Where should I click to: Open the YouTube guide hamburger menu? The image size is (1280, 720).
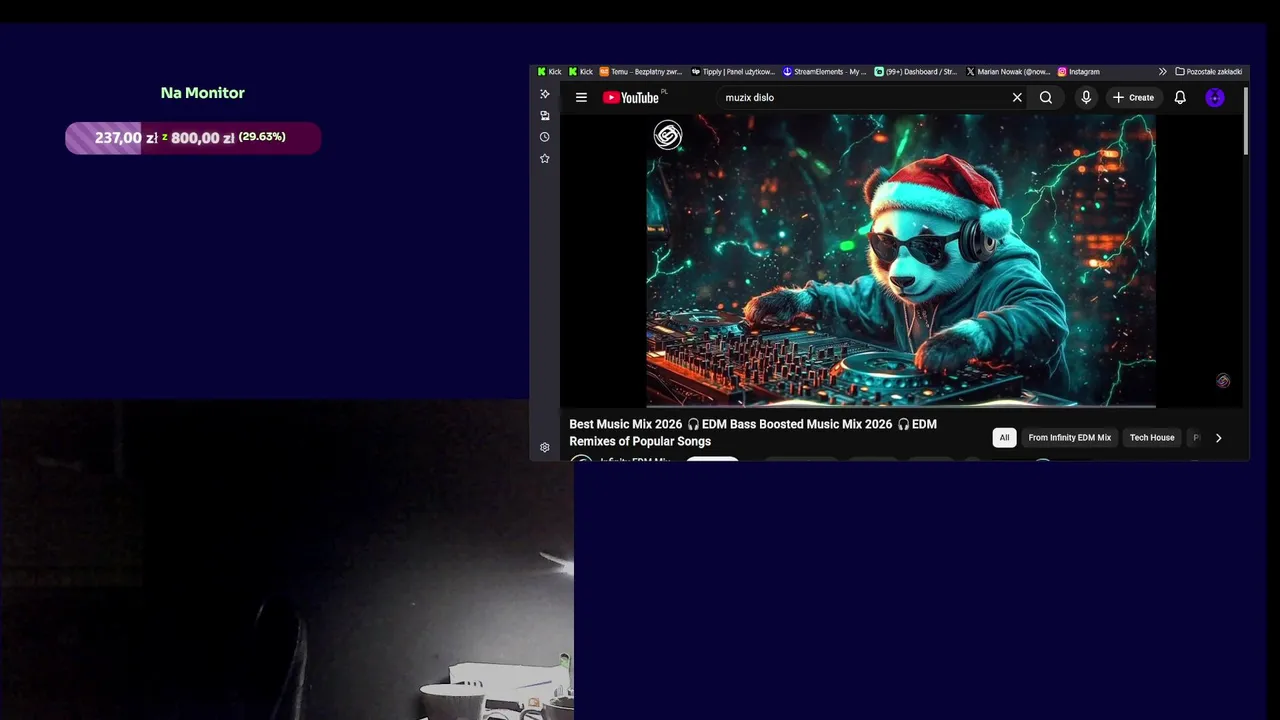coord(581,97)
